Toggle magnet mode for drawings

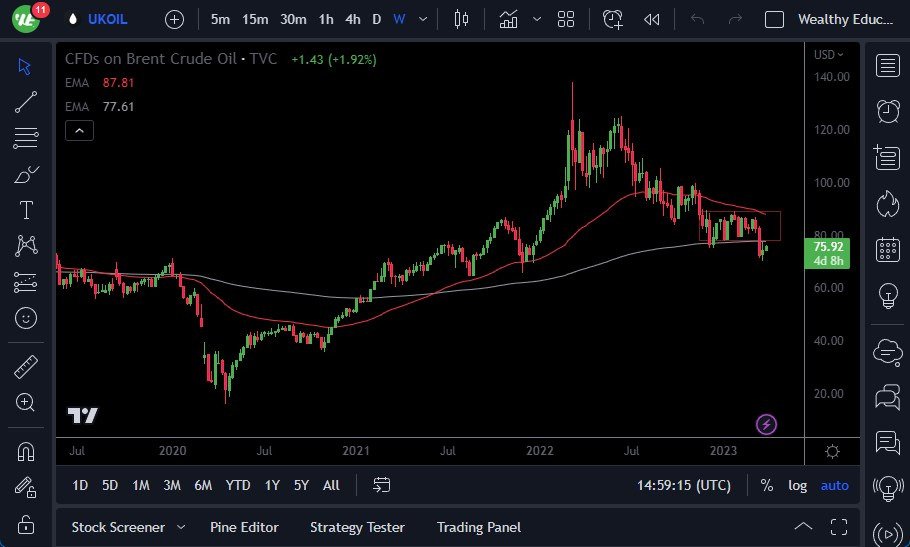point(26,451)
